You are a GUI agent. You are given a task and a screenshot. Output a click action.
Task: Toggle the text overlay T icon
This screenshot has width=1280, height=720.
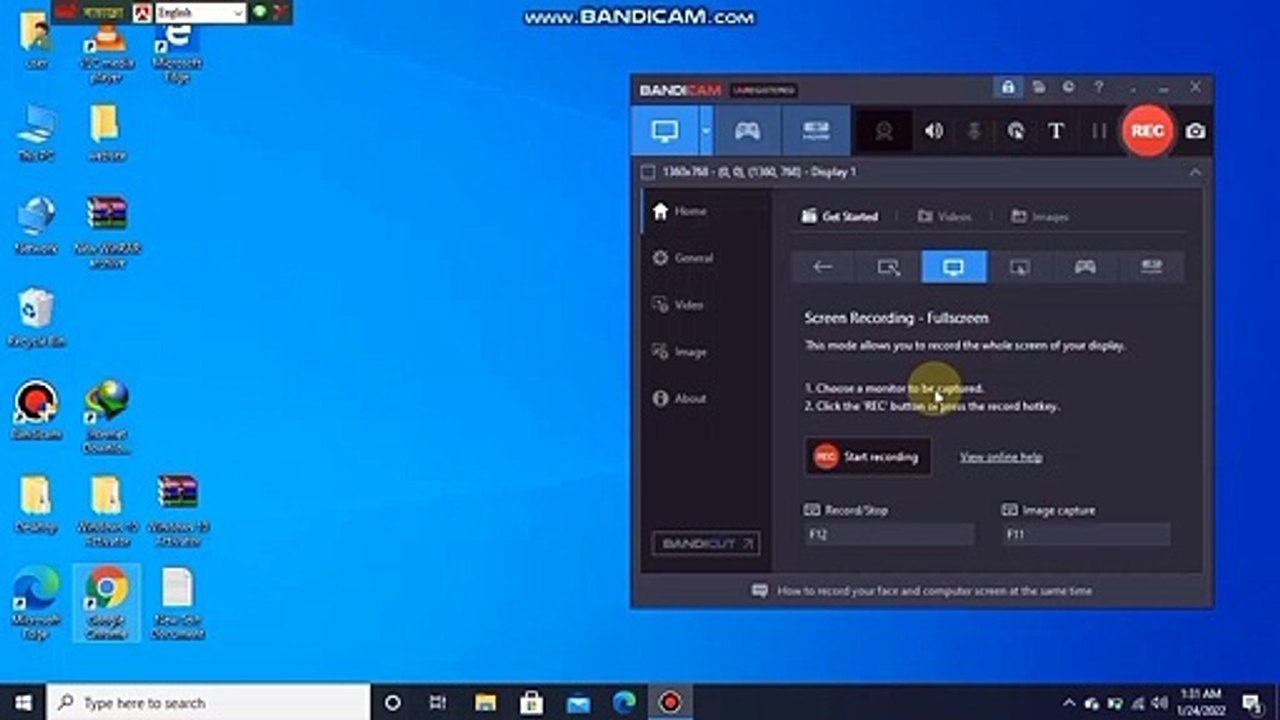pos(1055,131)
